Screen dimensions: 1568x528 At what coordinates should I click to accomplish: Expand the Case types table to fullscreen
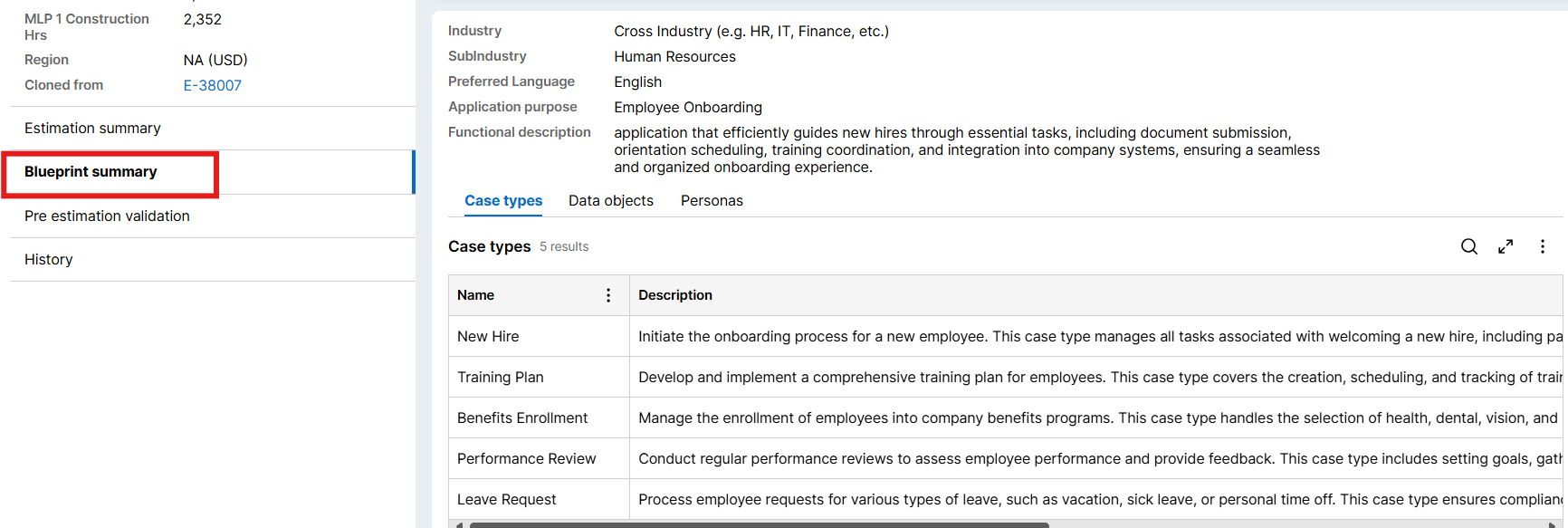click(1506, 246)
